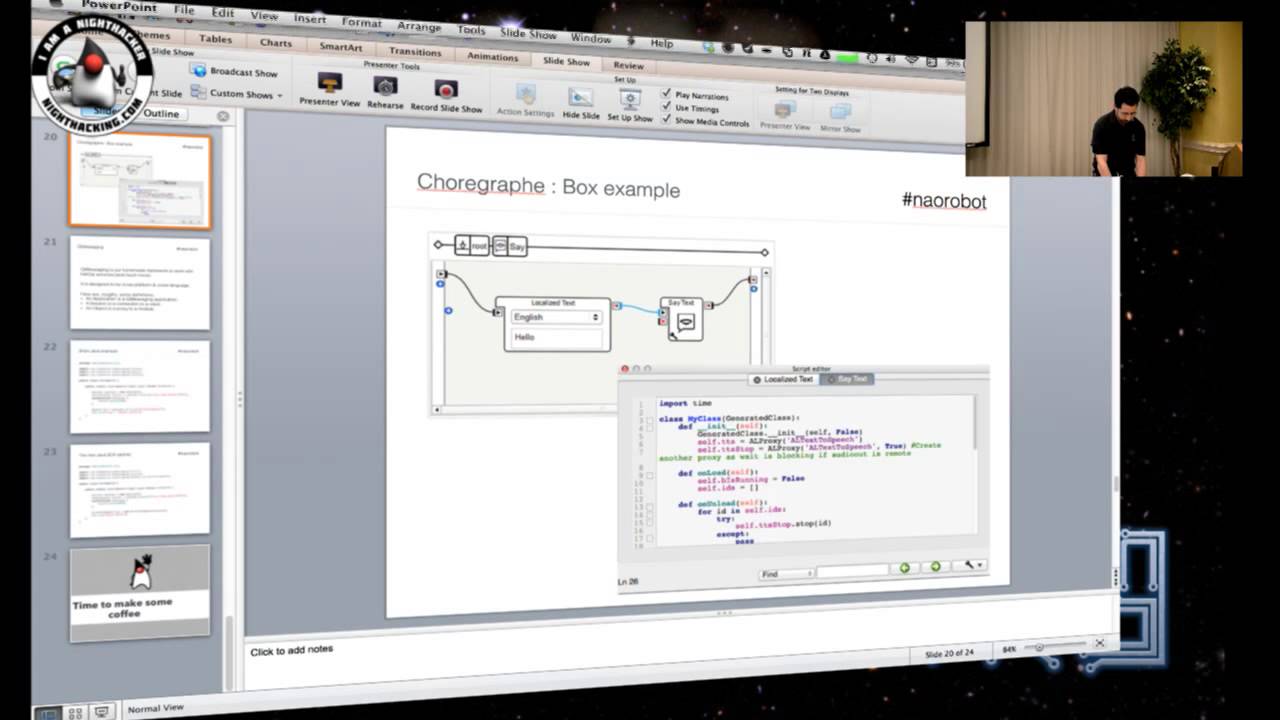Click the Presenter View icon in Presenter Tools
Viewport: 1280px width, 720px height.
coord(329,82)
